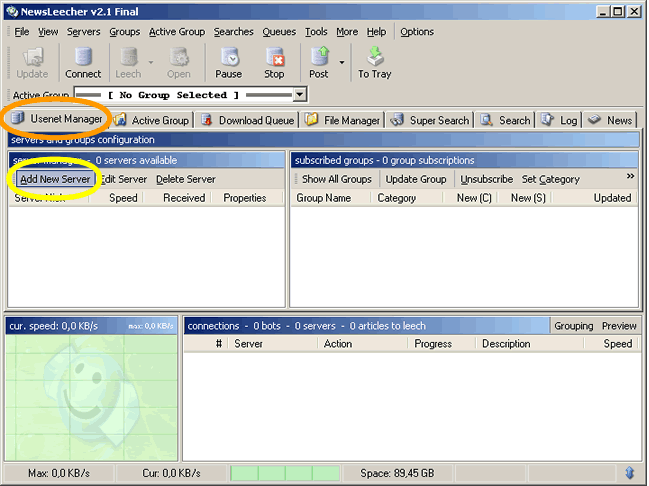The image size is (649, 486).
Task: Click the Search magnifier tab icon
Action: [486, 120]
